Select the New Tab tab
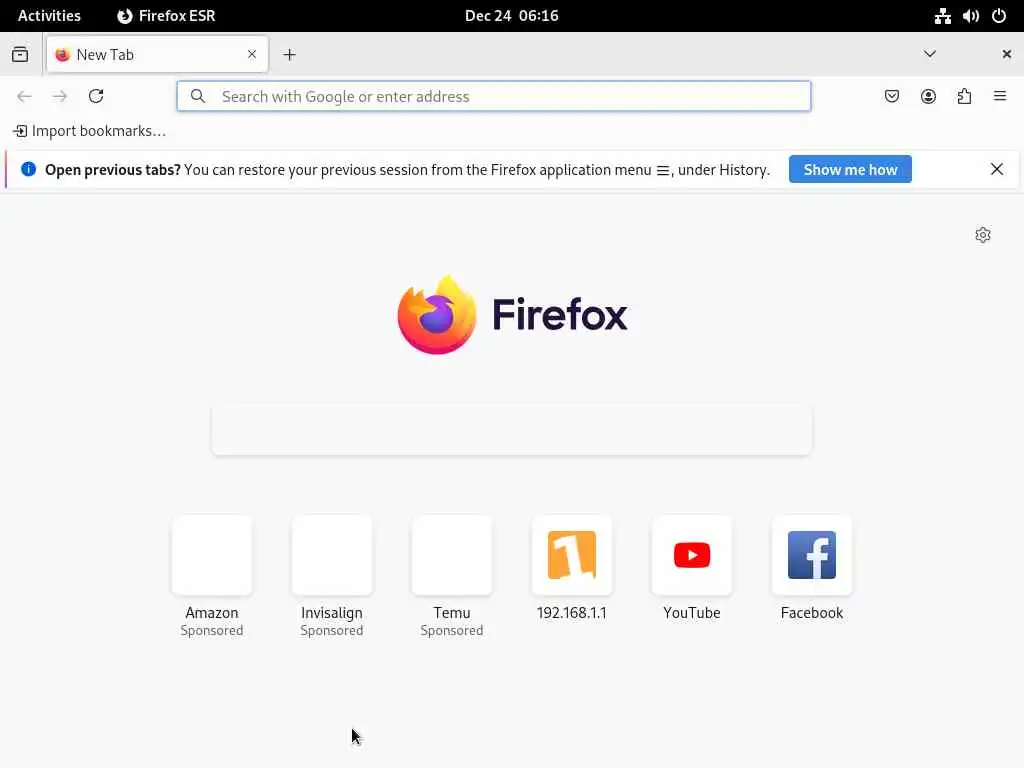The image size is (1024, 768). click(x=157, y=55)
